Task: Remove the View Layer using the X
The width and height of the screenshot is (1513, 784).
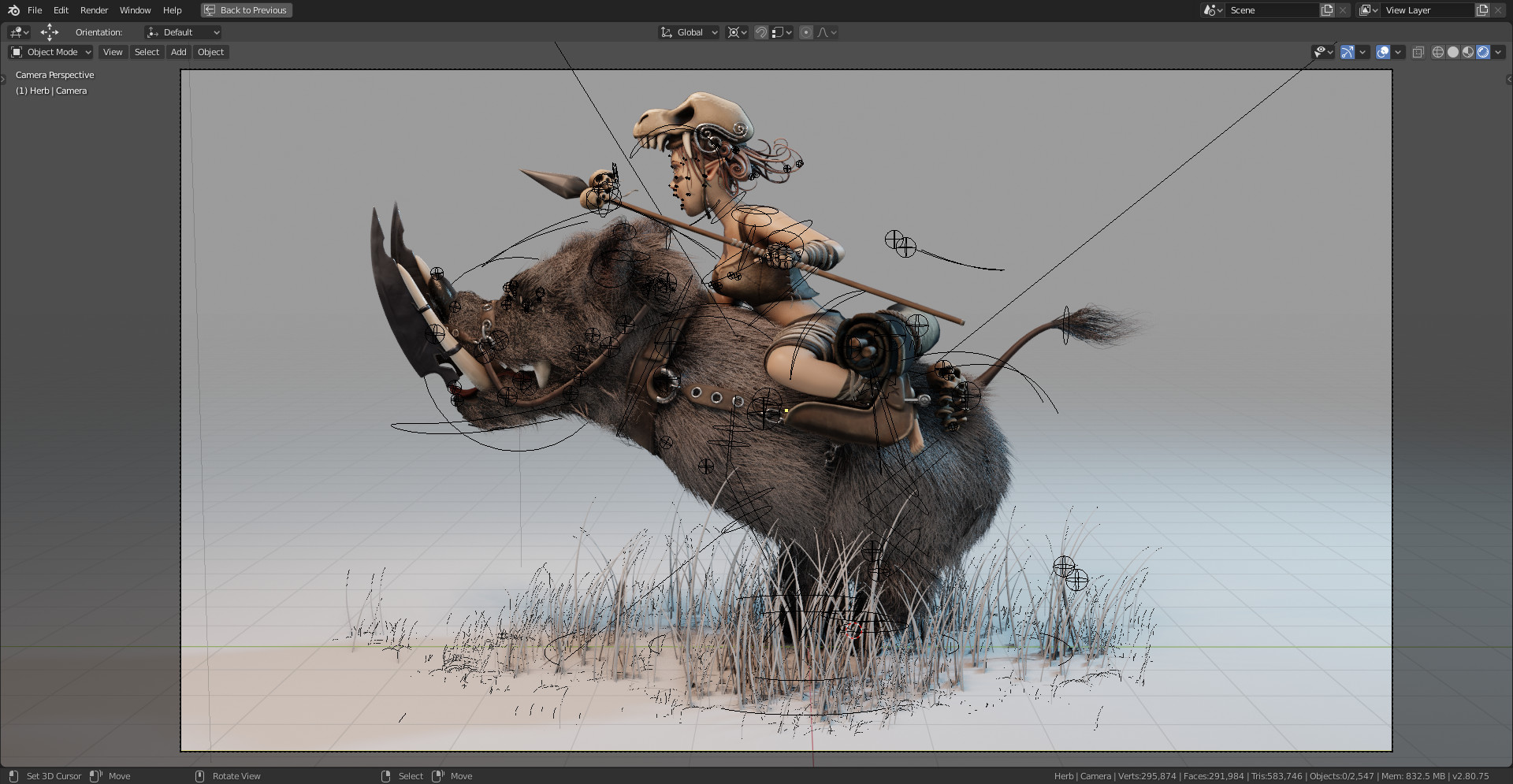Action: point(1498,10)
